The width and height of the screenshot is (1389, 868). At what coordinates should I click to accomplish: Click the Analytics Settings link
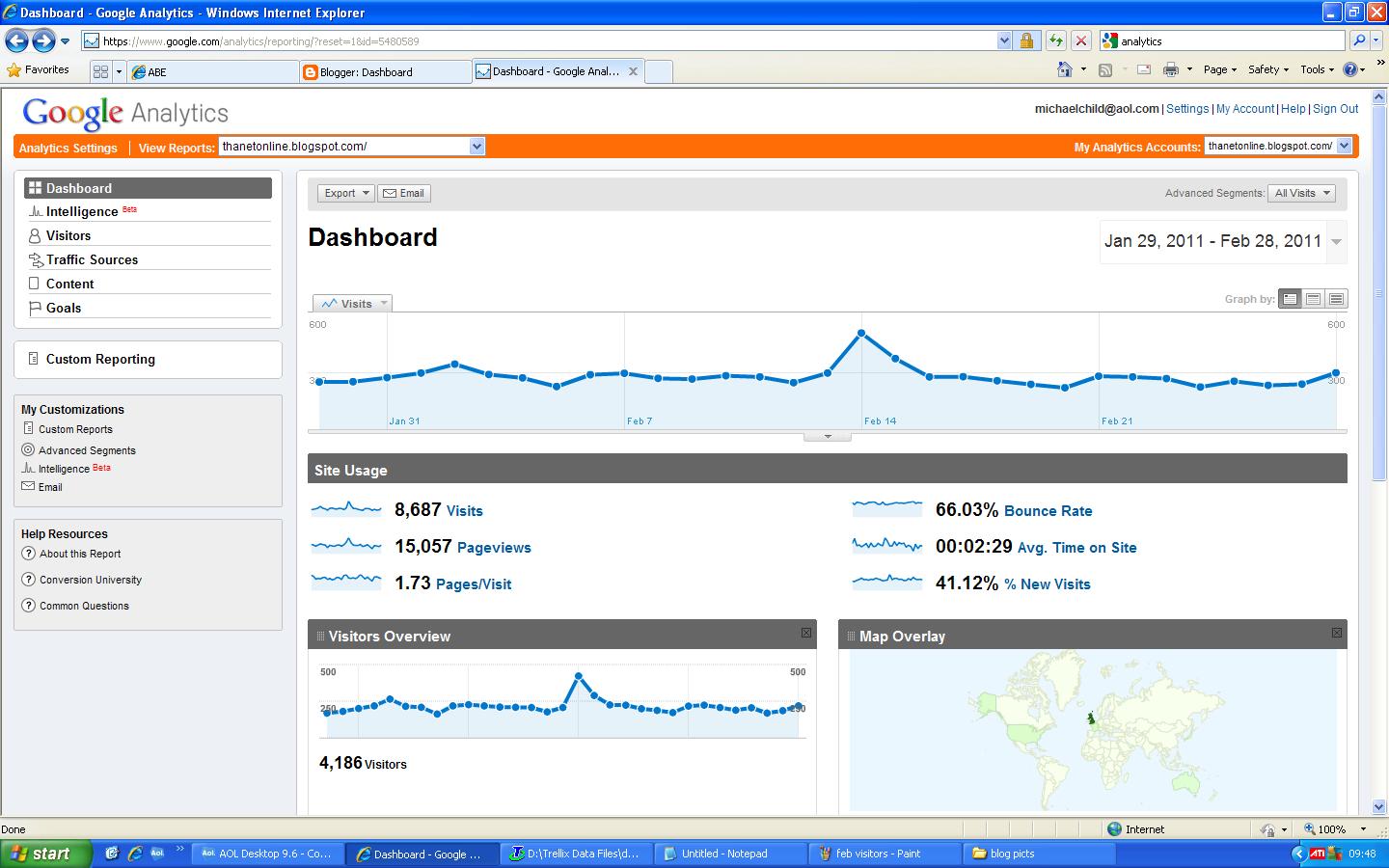pos(68,148)
